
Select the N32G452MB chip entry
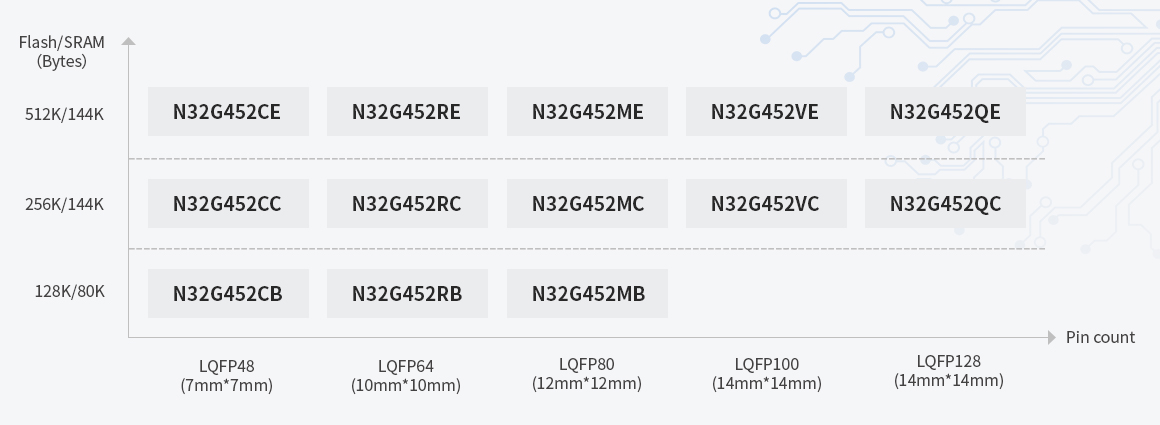click(x=587, y=294)
